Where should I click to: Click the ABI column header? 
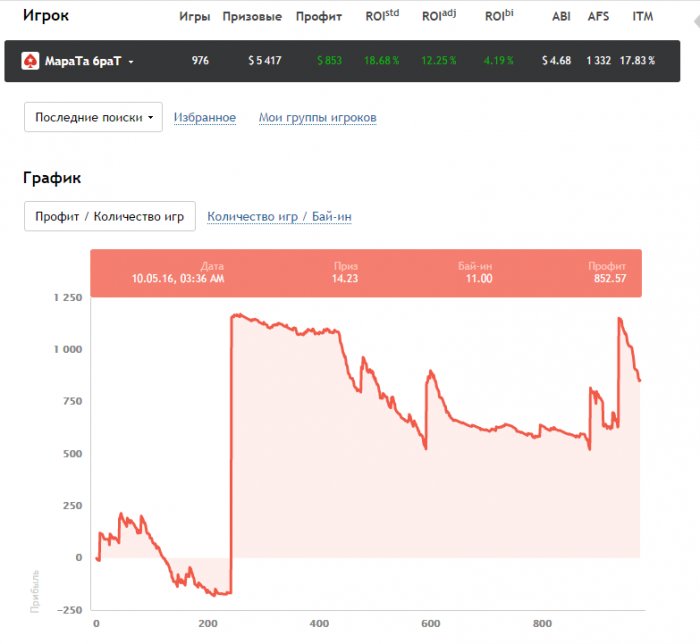[561, 17]
